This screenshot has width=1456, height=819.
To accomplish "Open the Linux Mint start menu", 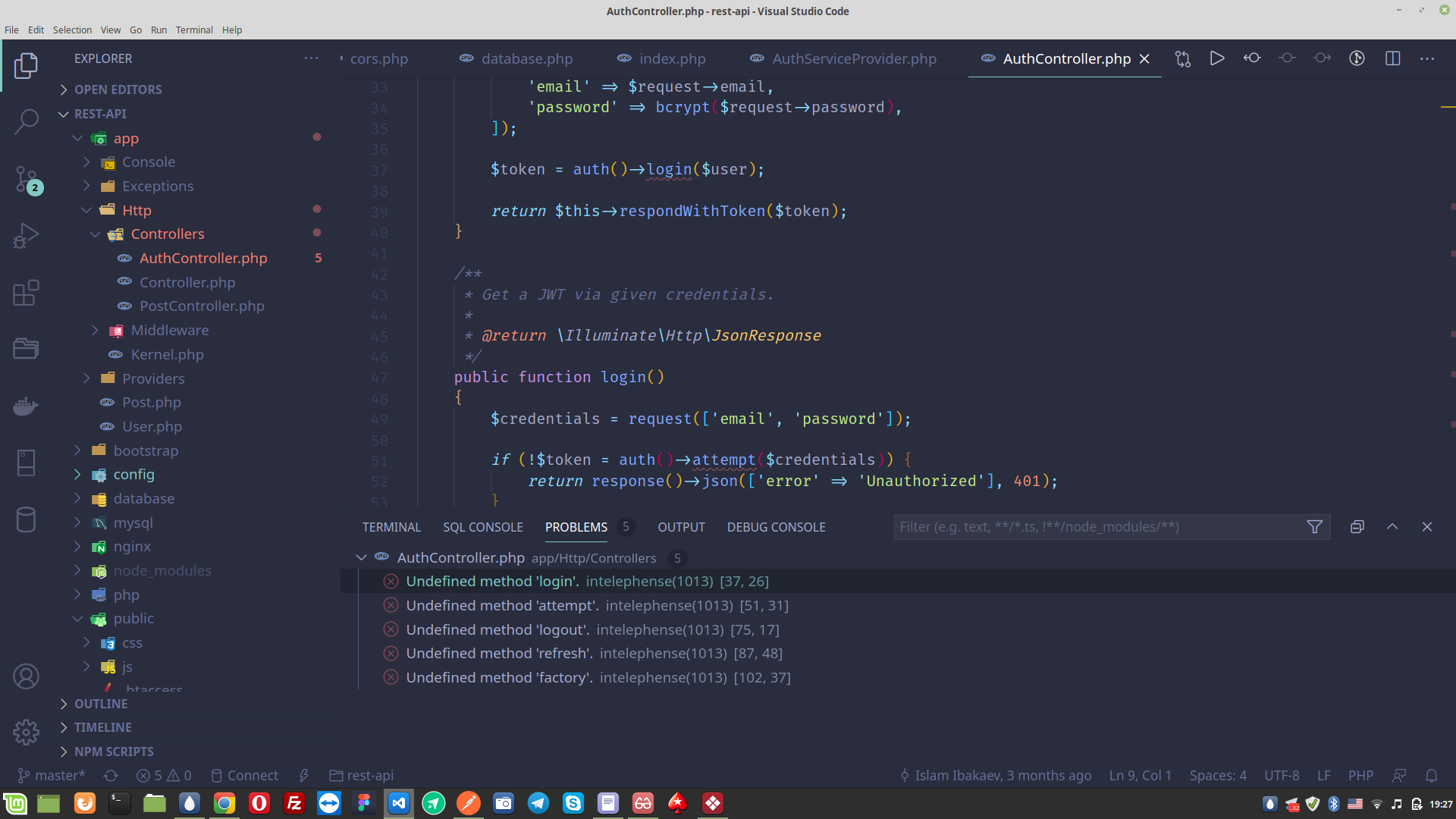I will pos(15,803).
